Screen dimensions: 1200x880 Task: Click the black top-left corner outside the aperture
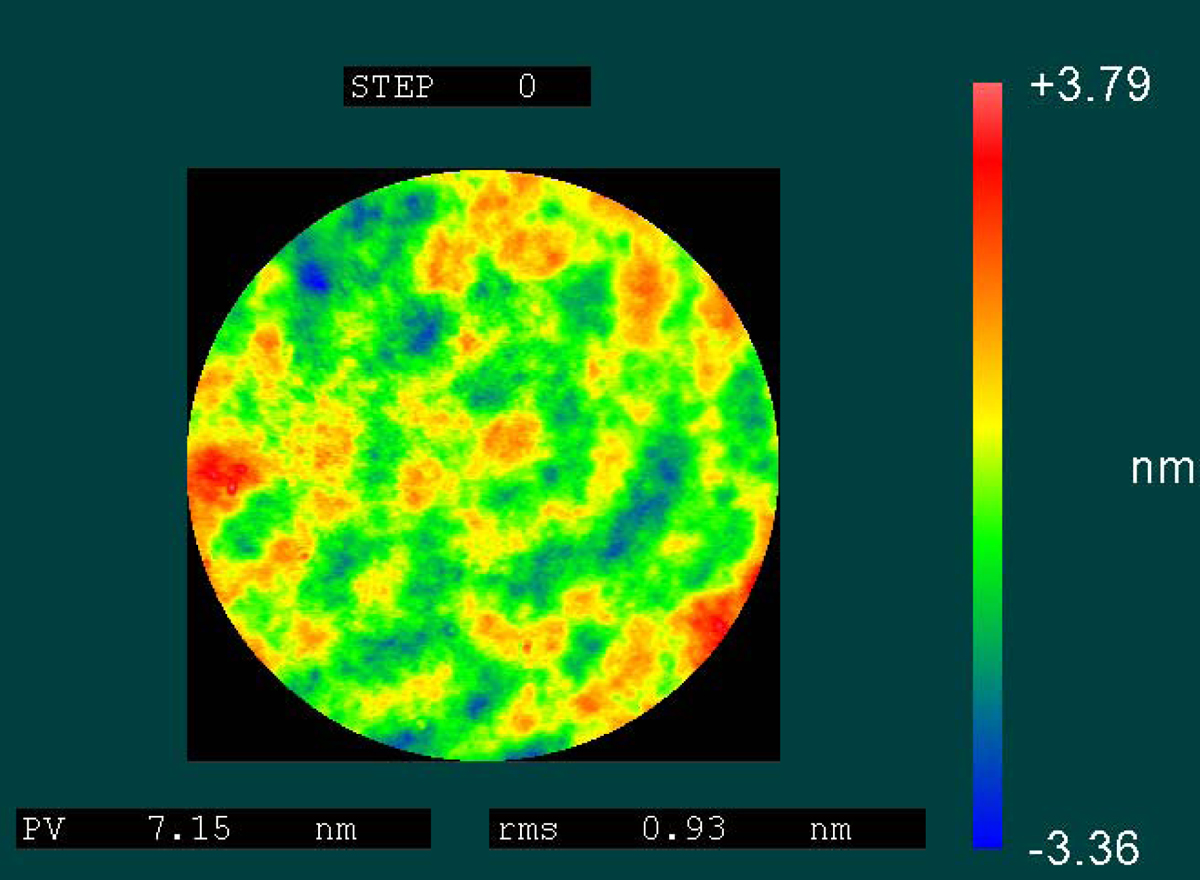[215, 195]
